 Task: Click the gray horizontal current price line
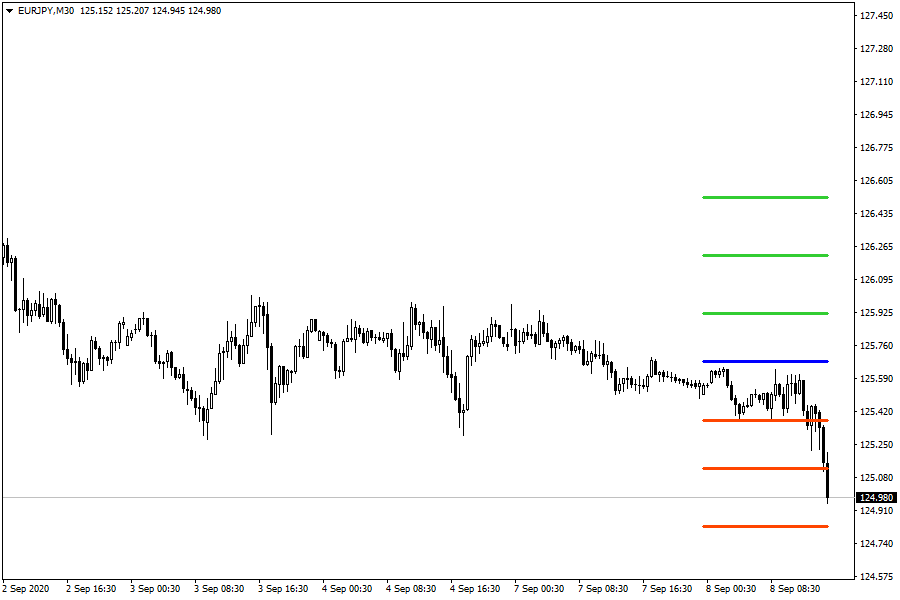tap(400, 497)
